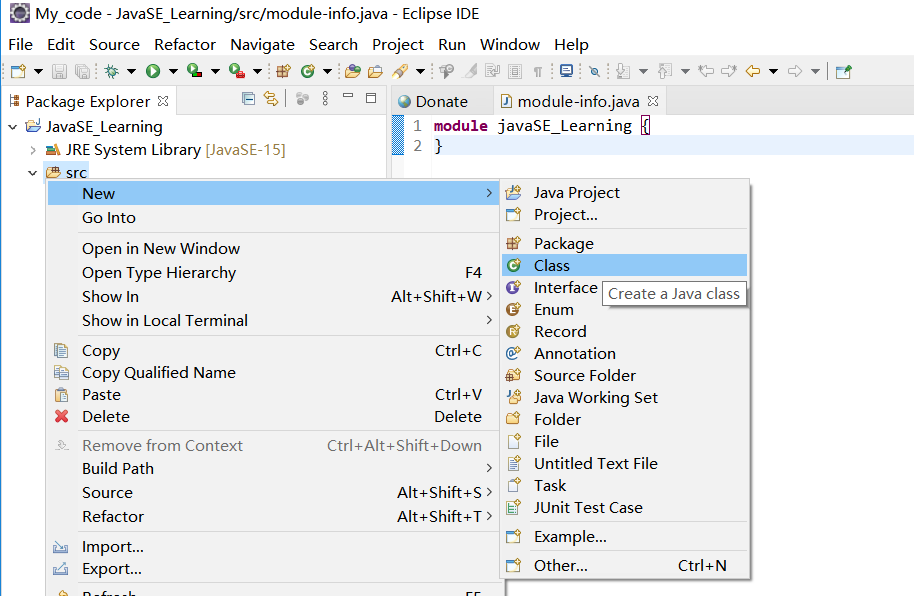
Task: Open the Run configurations dropdown arrow
Action: click(173, 71)
